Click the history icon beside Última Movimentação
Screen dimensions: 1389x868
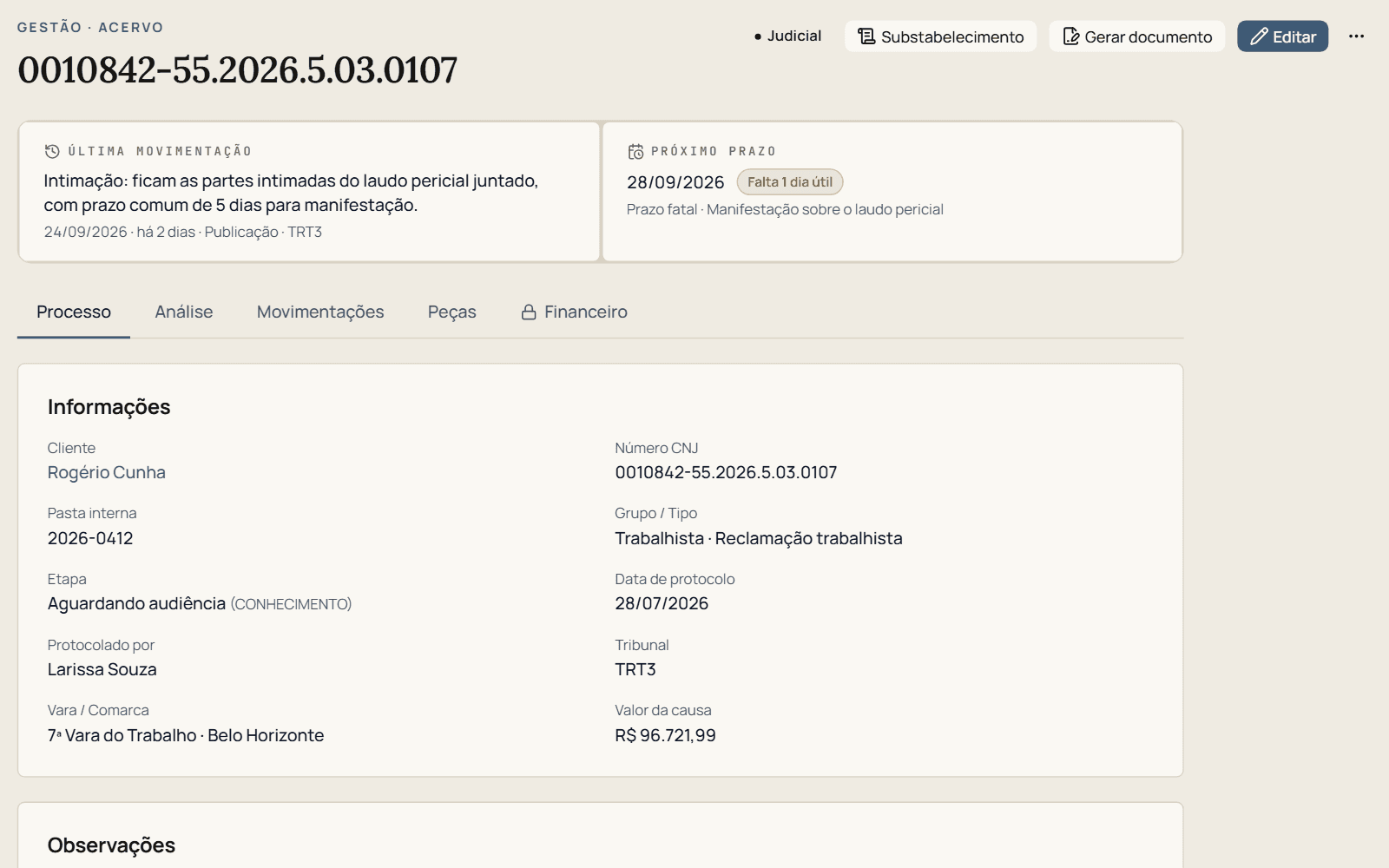52,151
